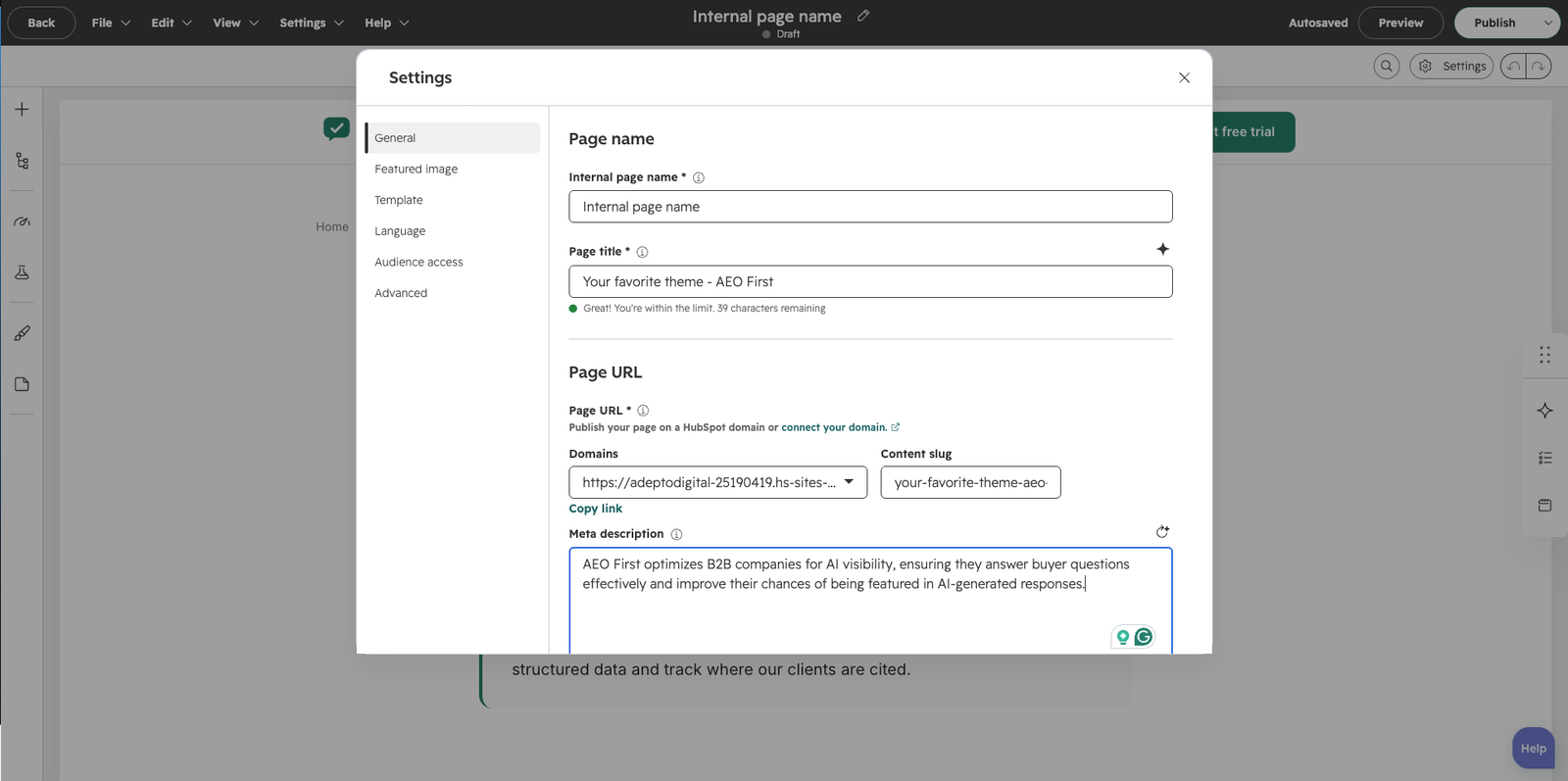The image size is (1568, 781).
Task: Open the page file icon in left sidebar
Action: pos(22,384)
